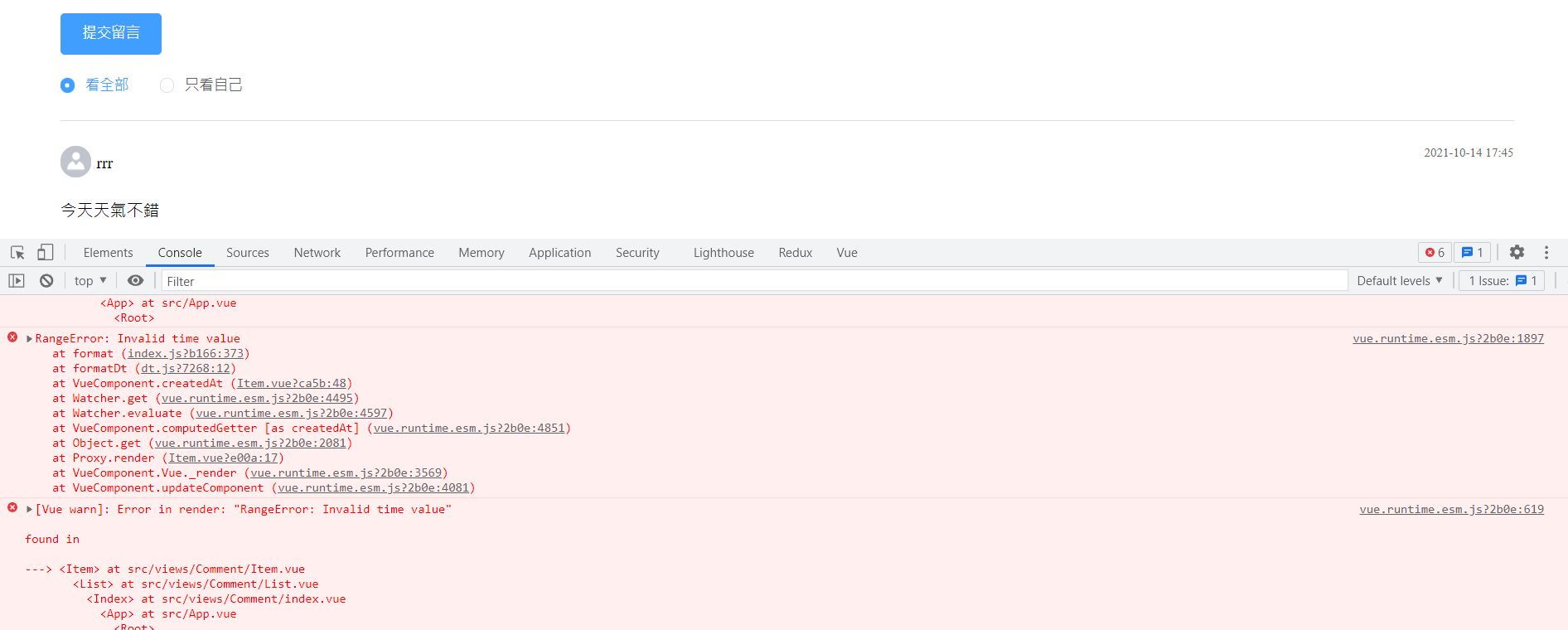
Task: Toggle the device toolbar icon
Action: click(46, 253)
